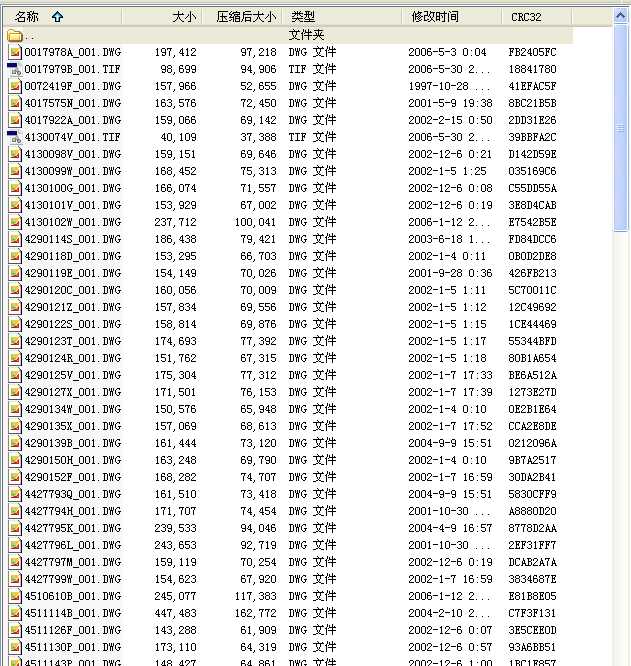Click file name 4427799W_001.DWG
The width and height of the screenshot is (631, 666).
point(73,579)
